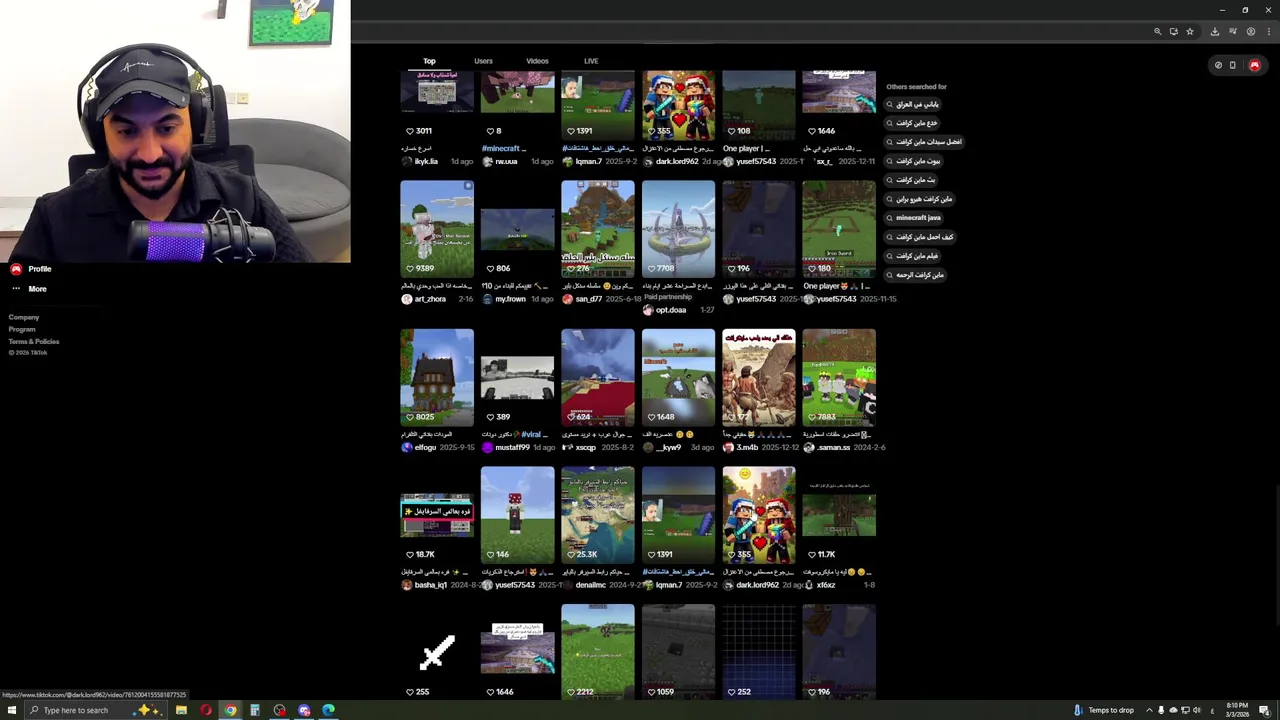
Task: Open Chrome downloads icon
Action: click(1215, 31)
